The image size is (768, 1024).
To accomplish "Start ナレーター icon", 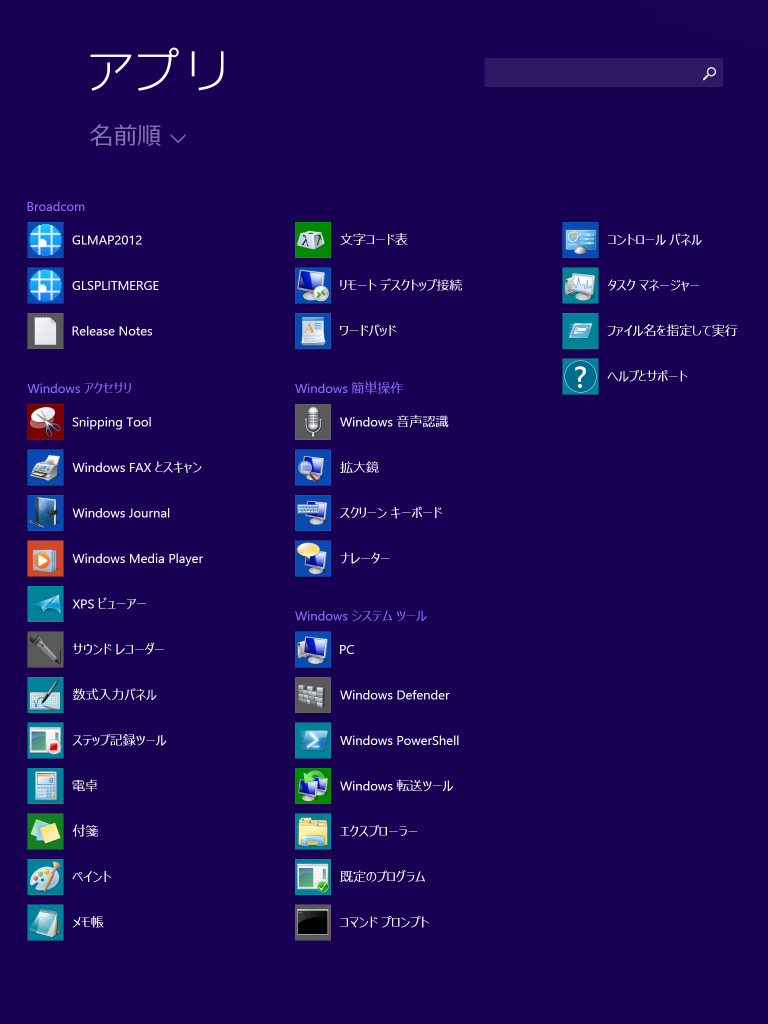I will pos(313,558).
